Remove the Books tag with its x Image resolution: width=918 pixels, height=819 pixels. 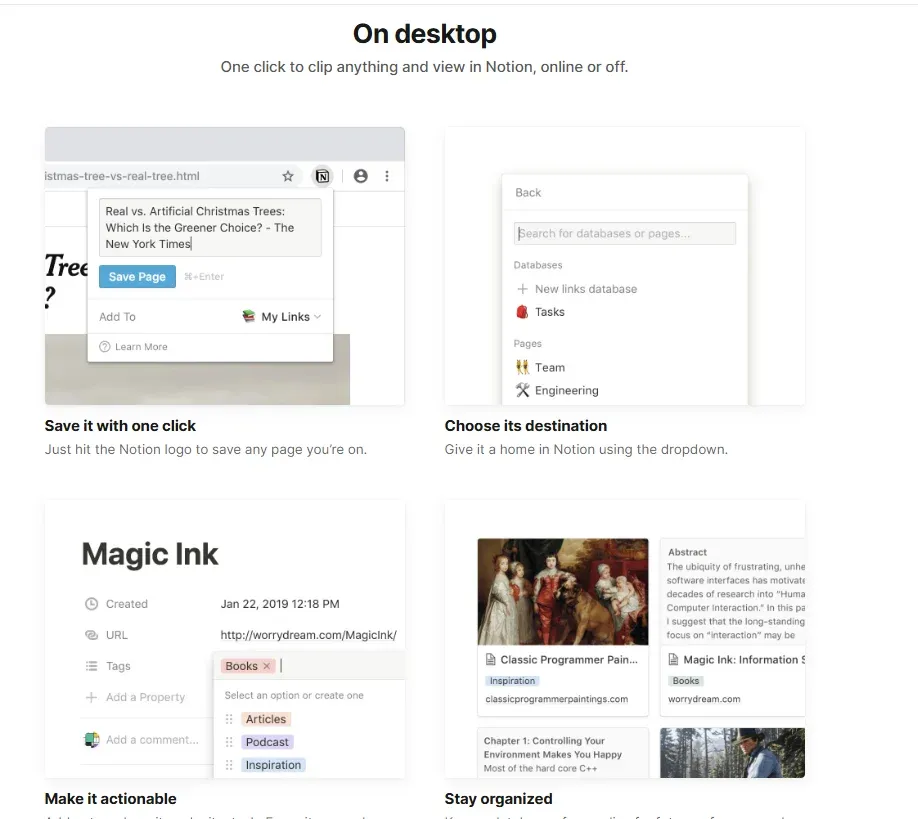click(267, 666)
